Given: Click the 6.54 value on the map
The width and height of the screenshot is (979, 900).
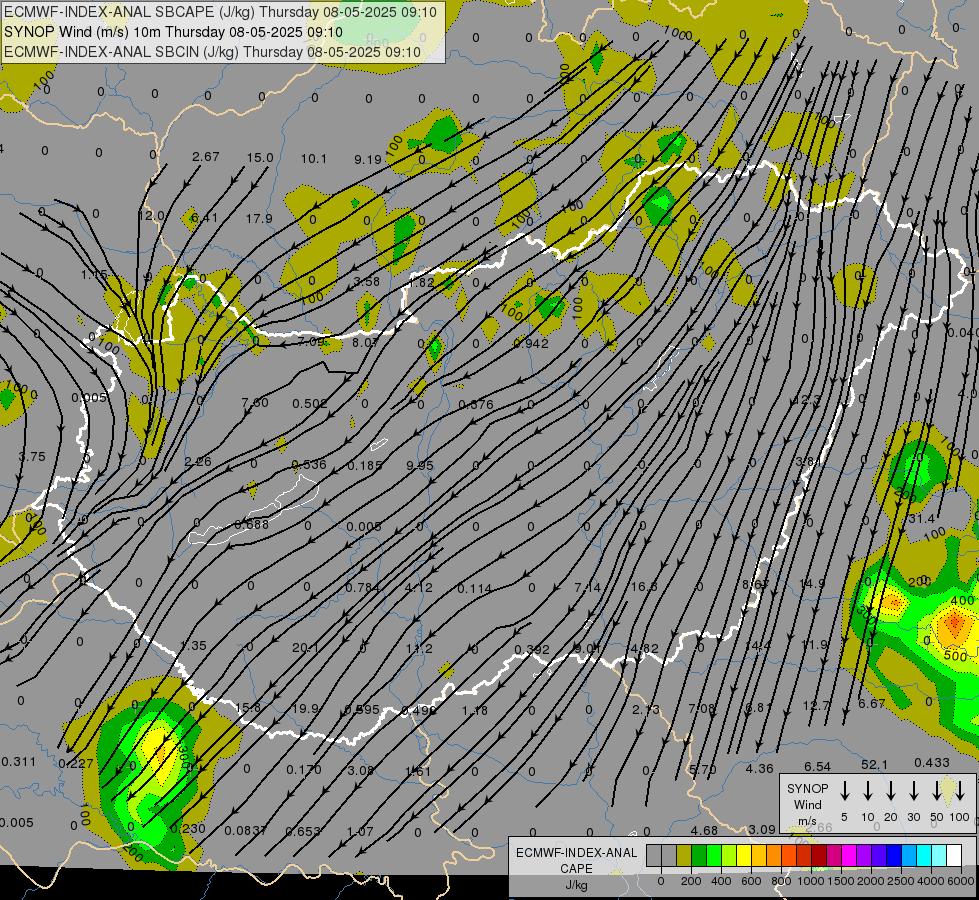Looking at the screenshot, I should (x=817, y=766).
